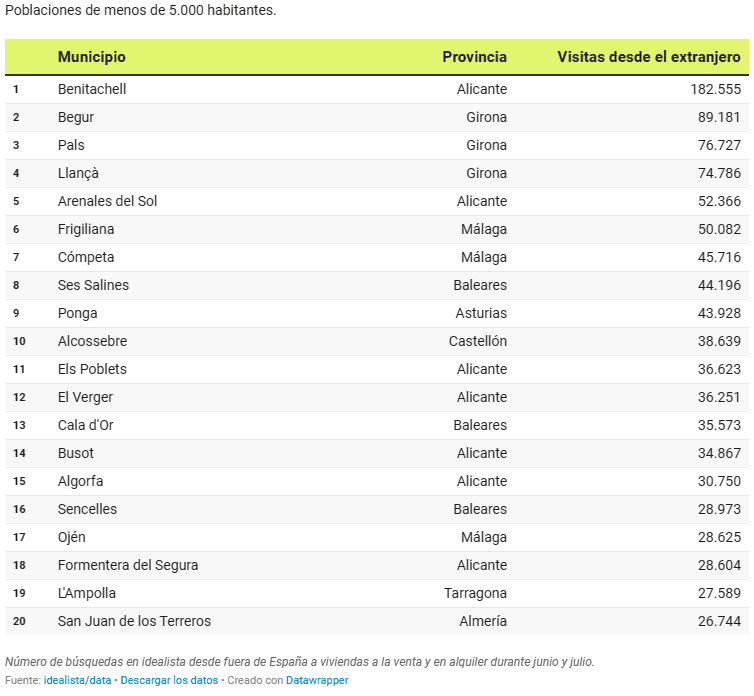This screenshot has width=754, height=696.
Task: Click the 43.928 visits value for Ponga
Action: tap(719, 313)
